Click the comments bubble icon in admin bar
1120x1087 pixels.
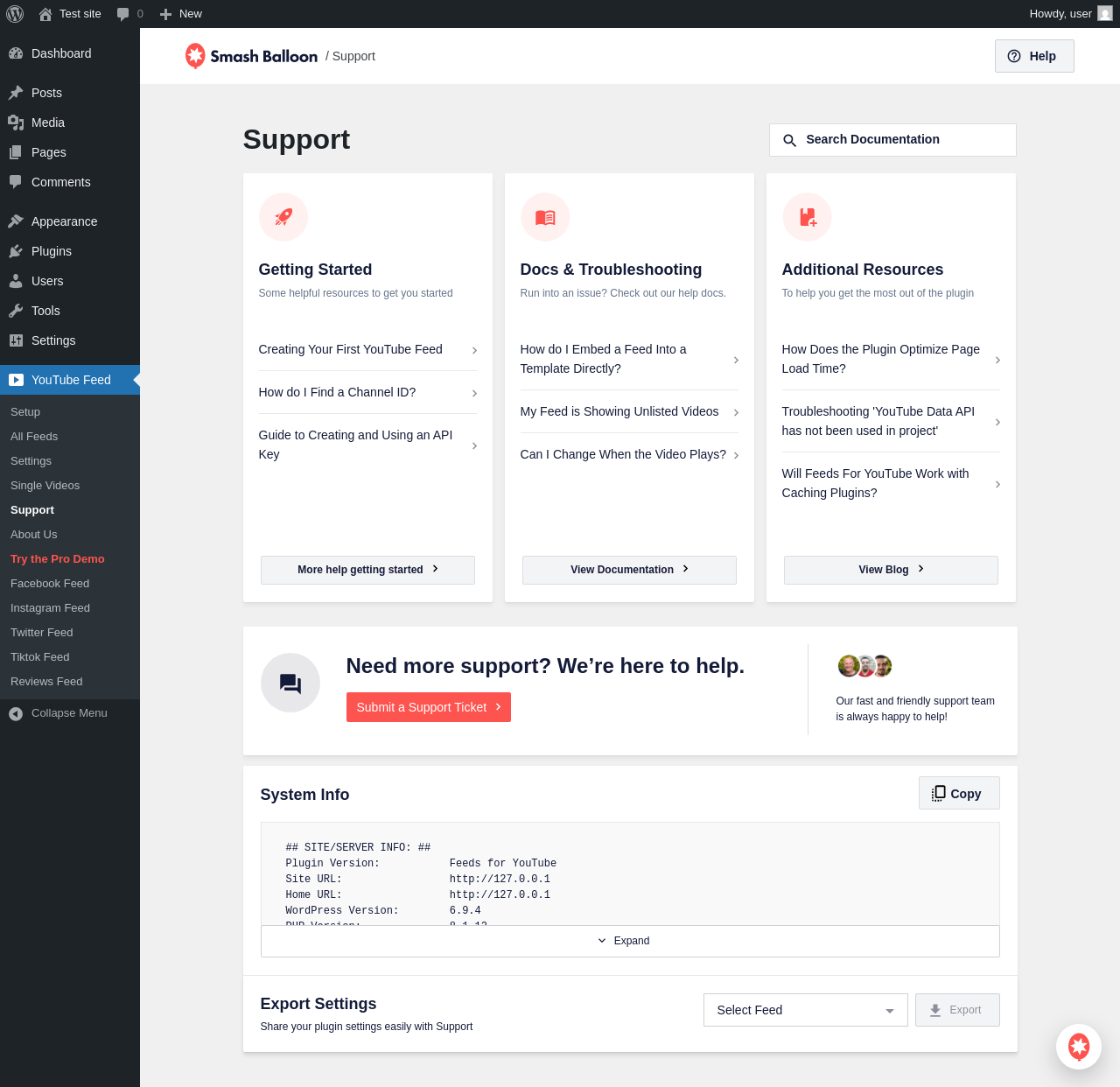[122, 14]
